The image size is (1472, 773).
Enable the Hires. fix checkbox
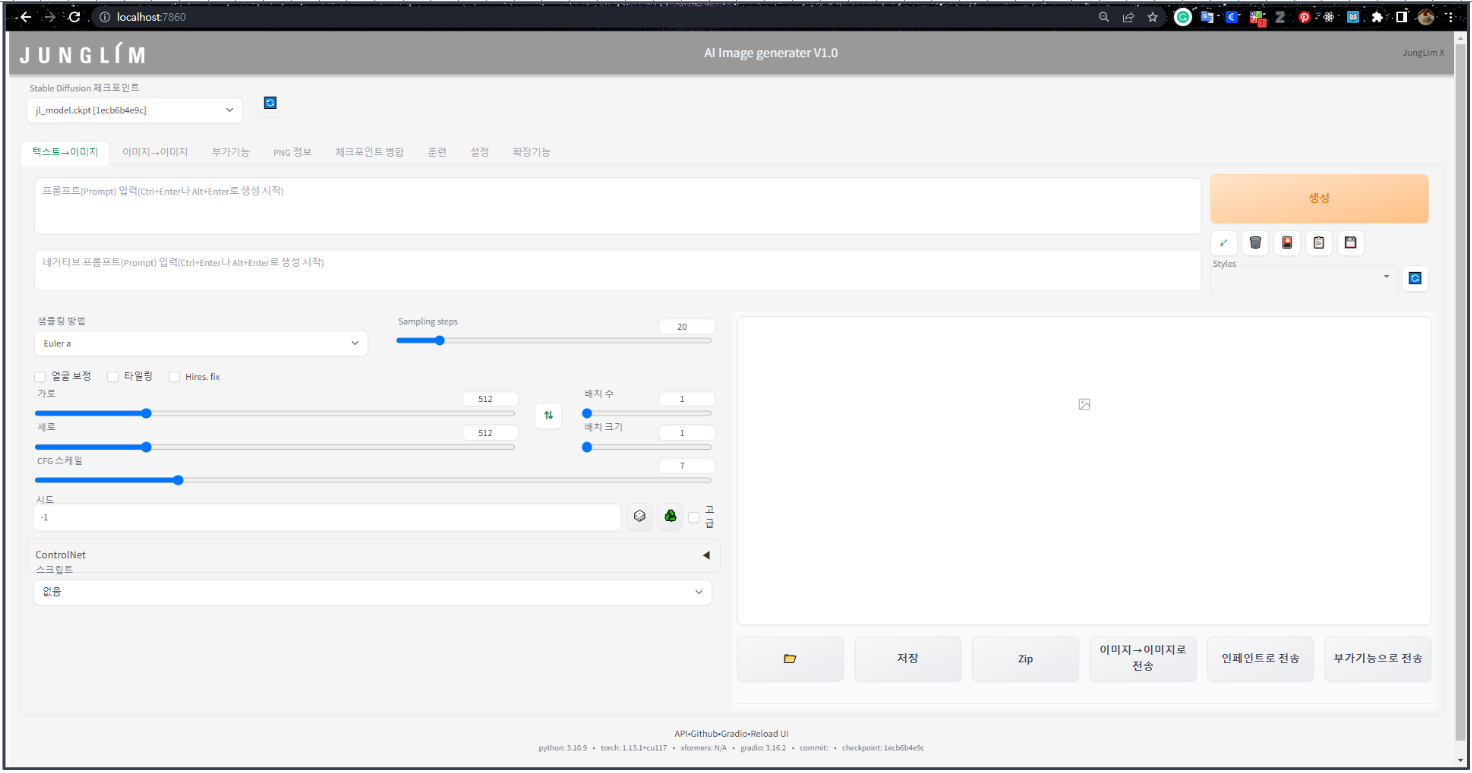point(175,377)
